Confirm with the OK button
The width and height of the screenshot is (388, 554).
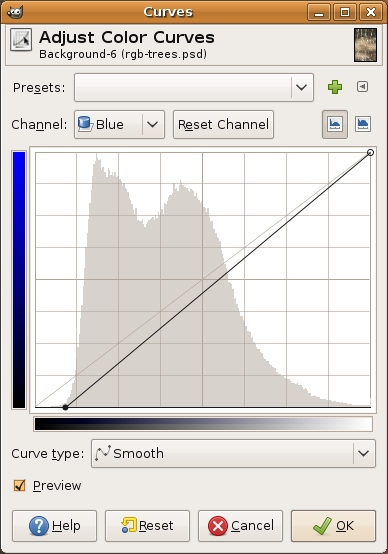pos(333,526)
